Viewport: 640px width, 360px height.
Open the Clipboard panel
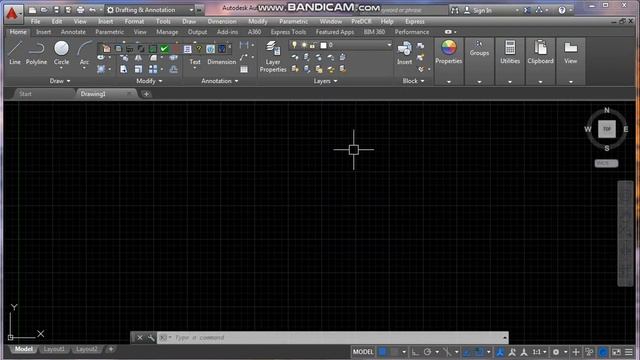[540, 52]
